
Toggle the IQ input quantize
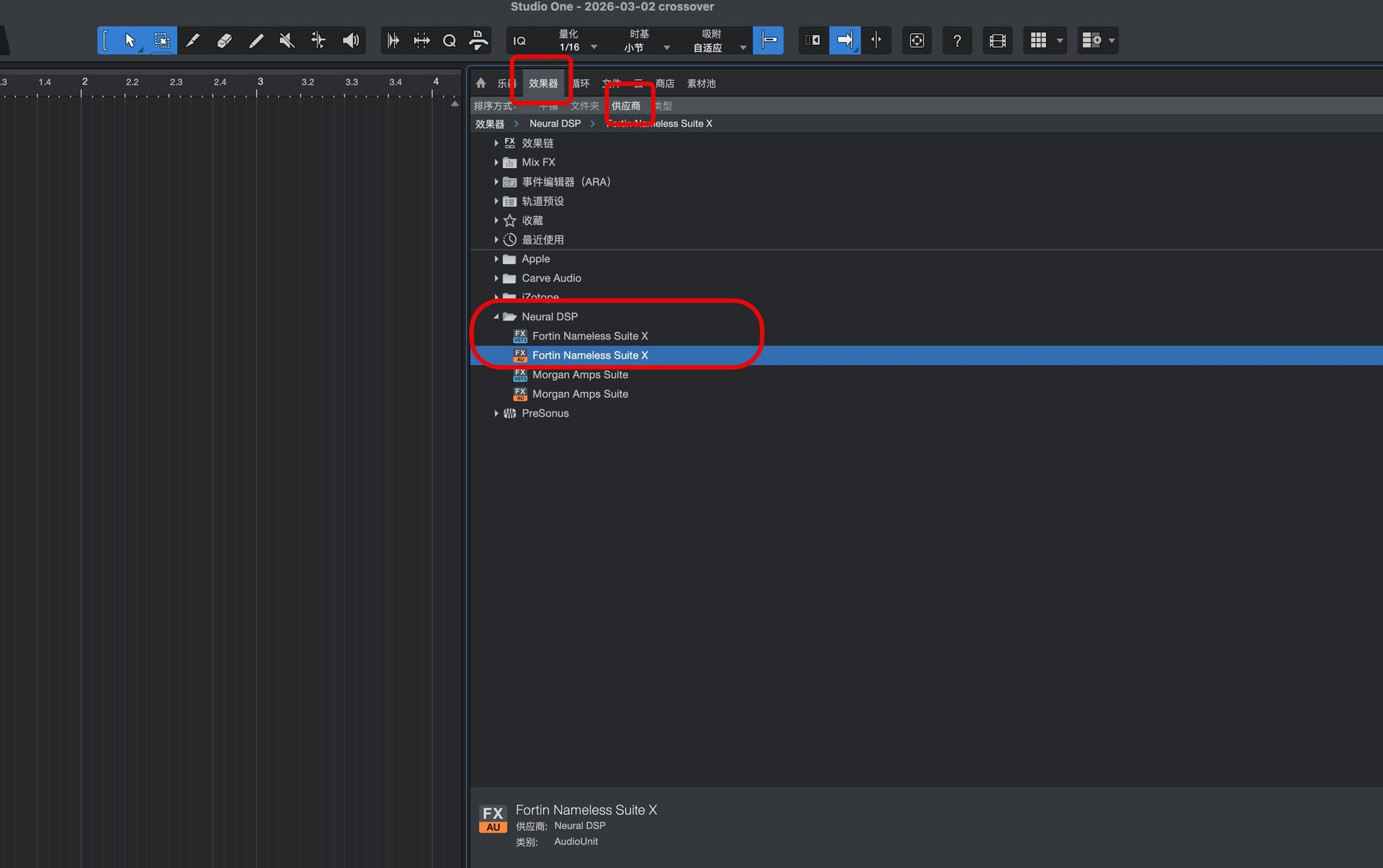coord(519,40)
